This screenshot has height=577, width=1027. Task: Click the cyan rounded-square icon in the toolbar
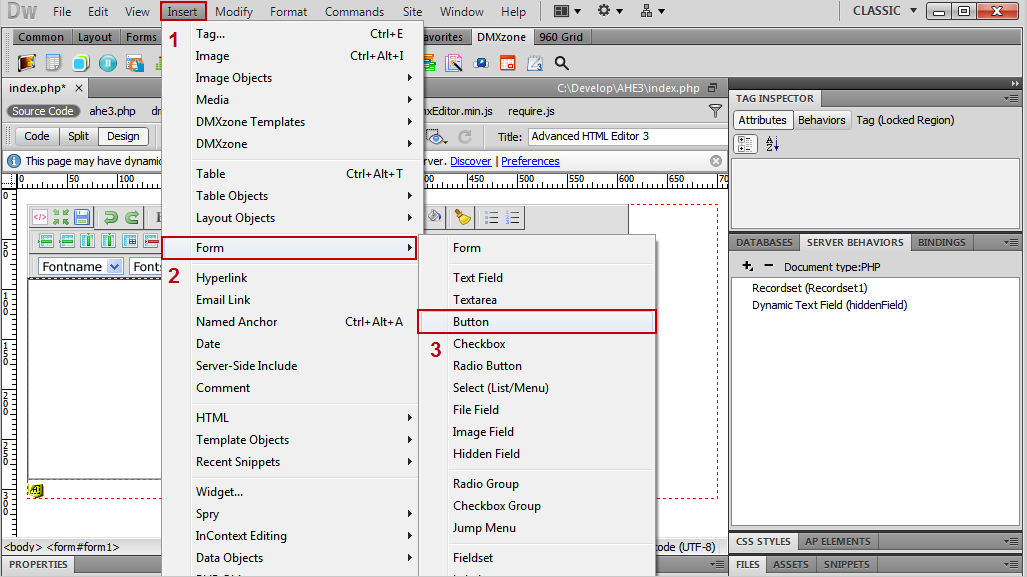click(81, 63)
